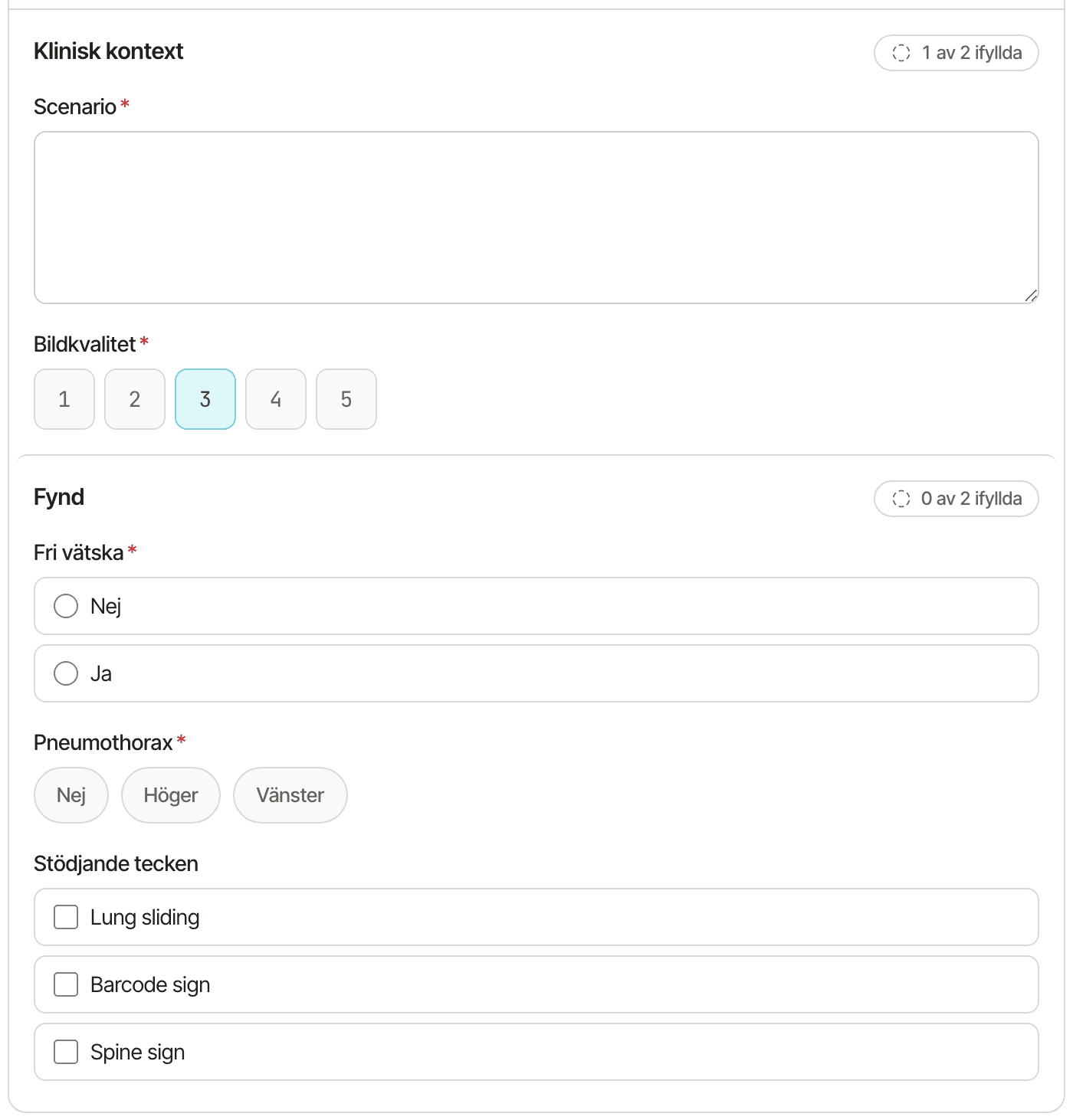The image size is (1073, 1120).
Task: Tick the Barcode sign checkbox
Action: point(66,984)
